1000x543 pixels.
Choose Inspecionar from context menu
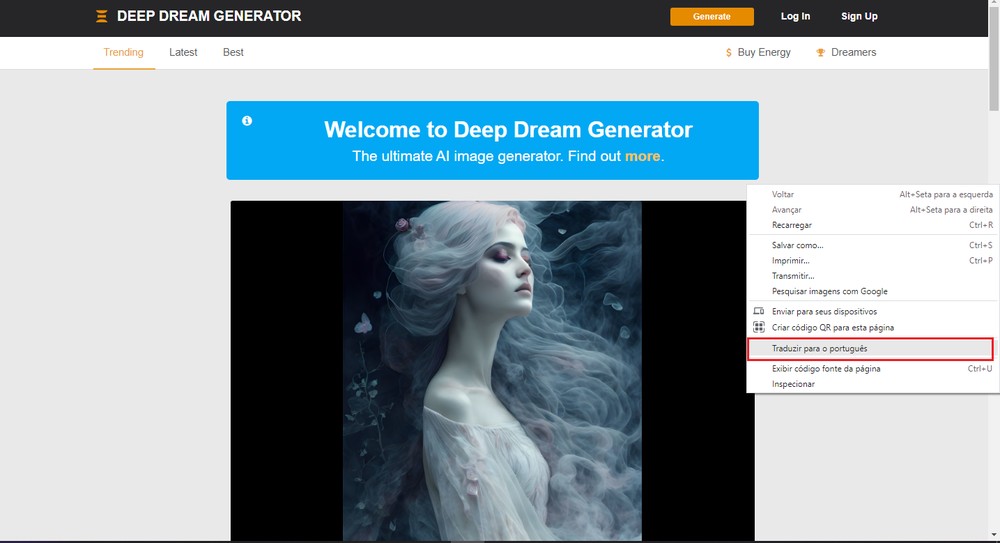coord(873,384)
